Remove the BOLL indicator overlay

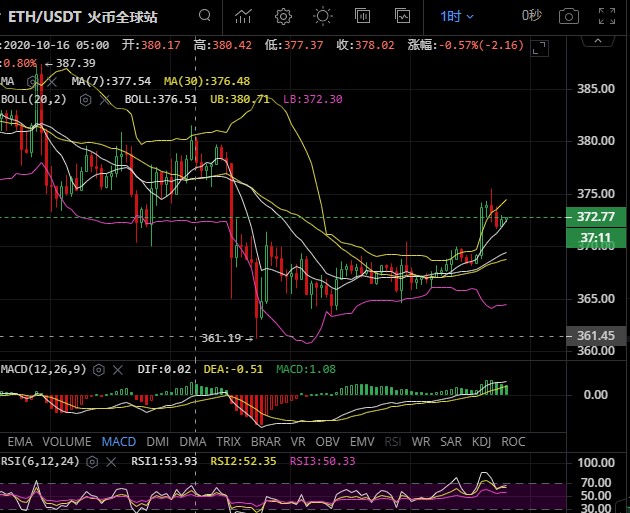pyautogui.click(x=104, y=100)
